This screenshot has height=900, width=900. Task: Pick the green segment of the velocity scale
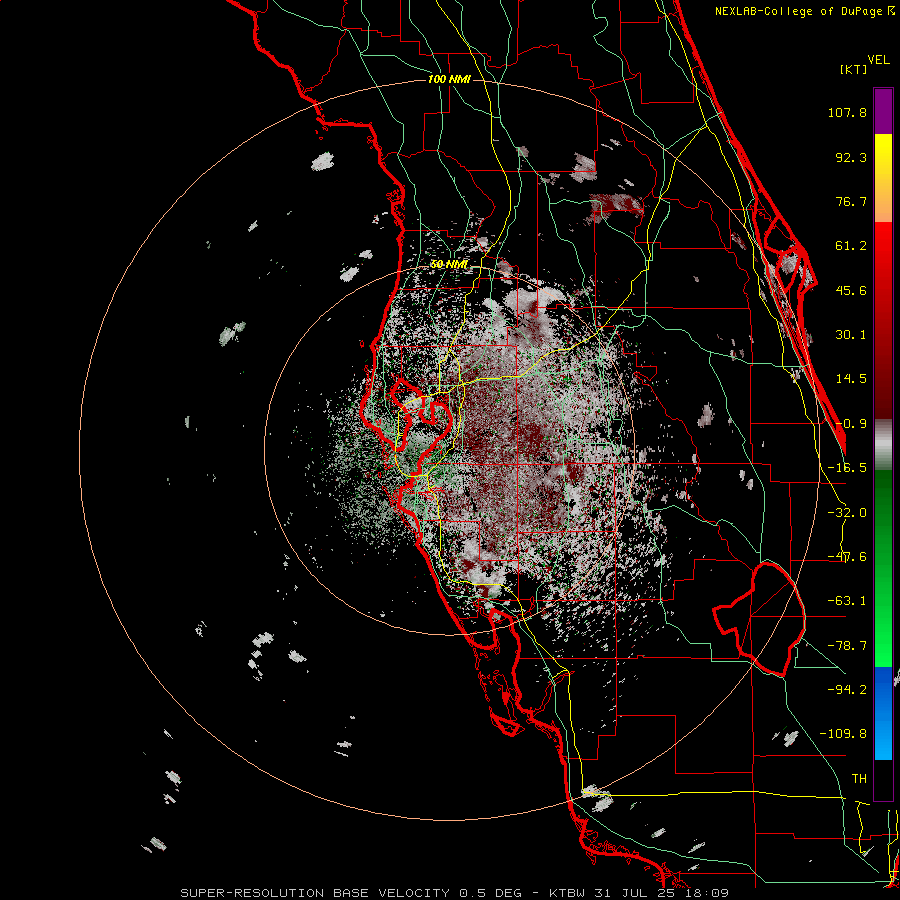883,568
